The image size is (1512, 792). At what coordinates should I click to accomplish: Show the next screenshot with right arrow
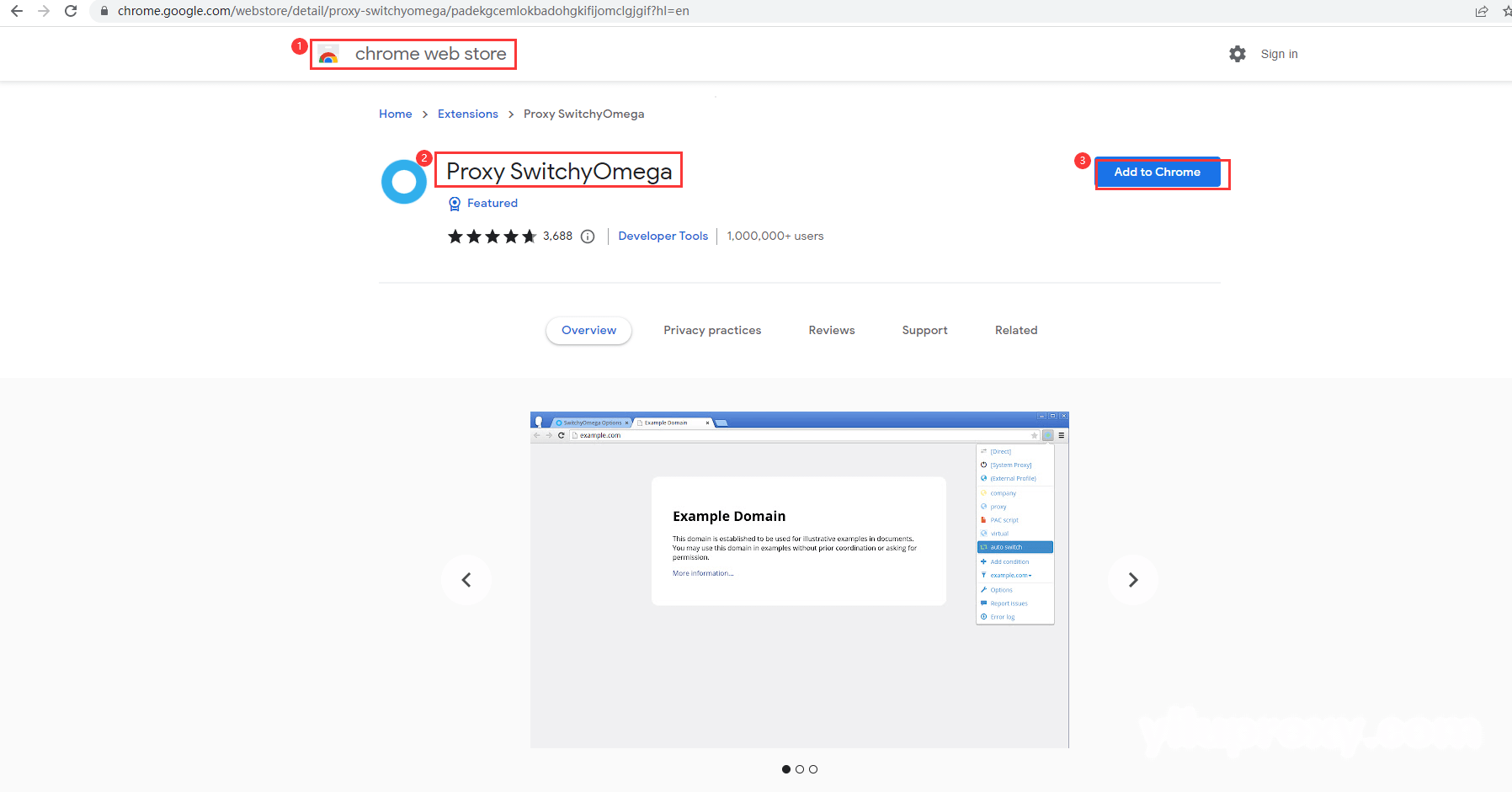[x=1133, y=580]
